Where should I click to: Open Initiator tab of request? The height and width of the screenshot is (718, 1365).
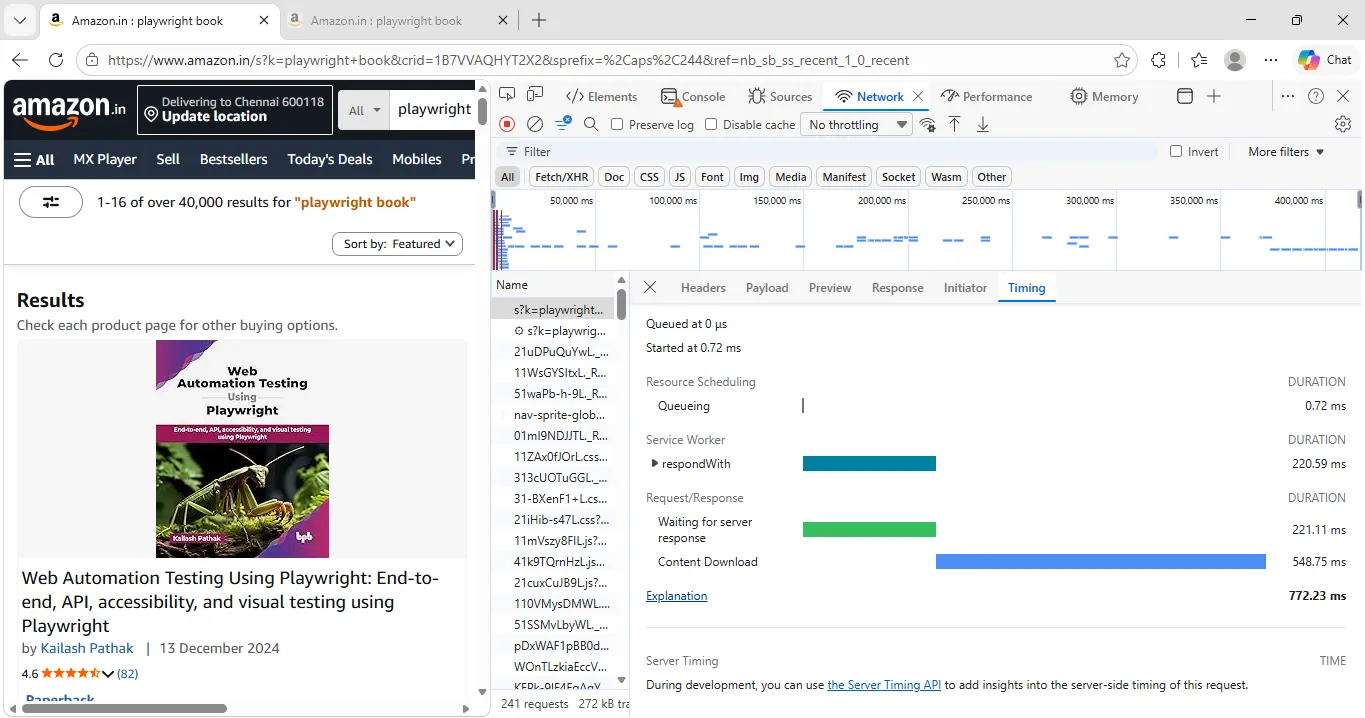coord(965,287)
